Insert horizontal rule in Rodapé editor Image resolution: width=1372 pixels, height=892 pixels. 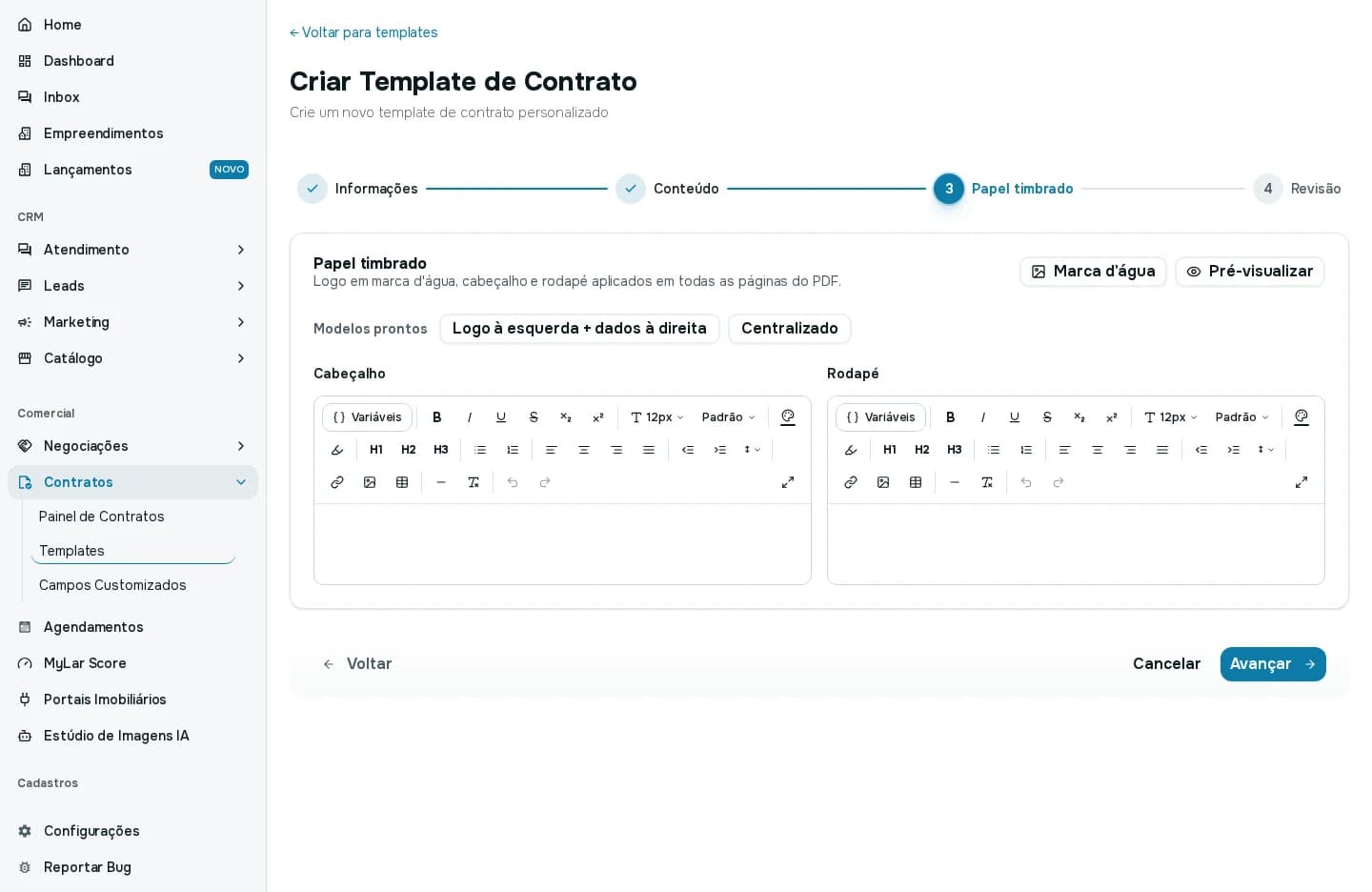coord(955,482)
